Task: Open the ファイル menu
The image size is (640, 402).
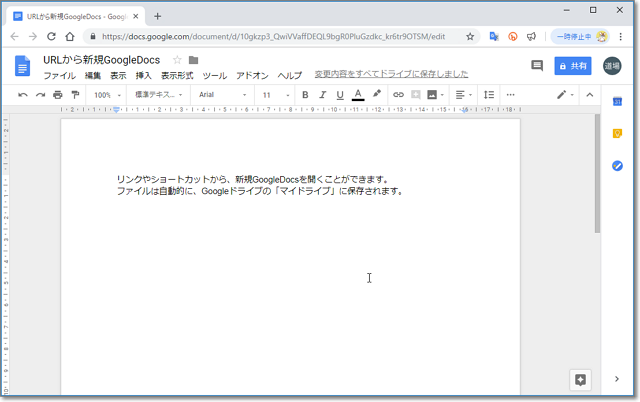Action: (59, 75)
